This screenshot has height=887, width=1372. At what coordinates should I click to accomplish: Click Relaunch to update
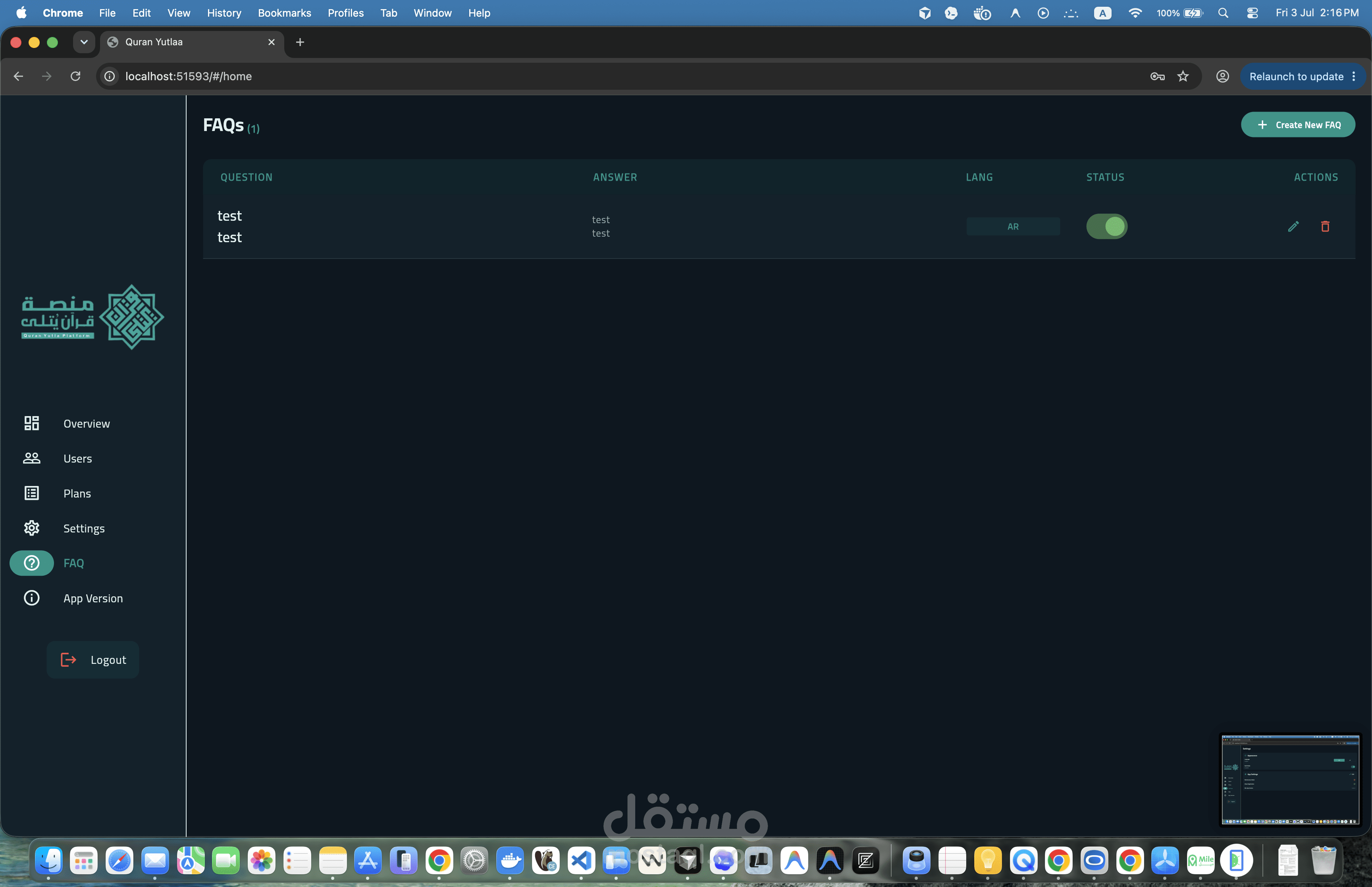[1296, 76]
